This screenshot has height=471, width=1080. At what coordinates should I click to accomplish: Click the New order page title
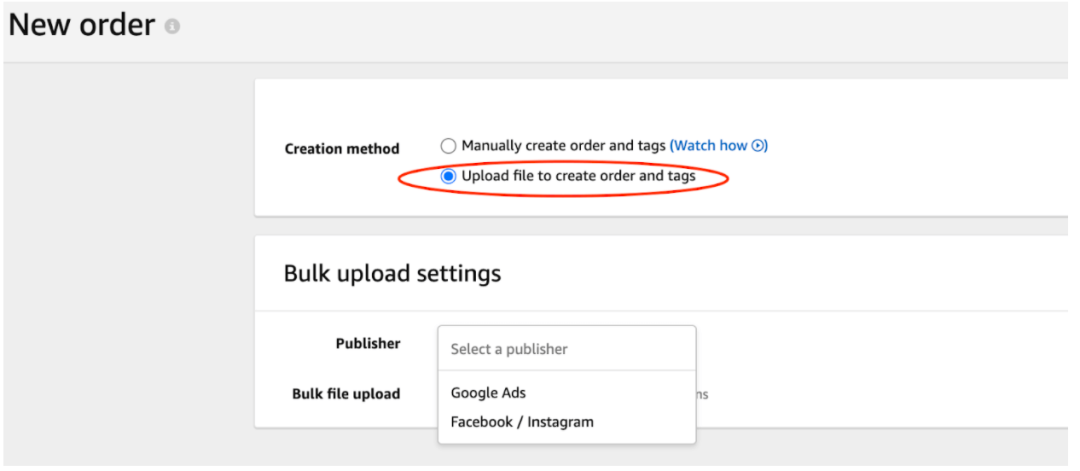point(82,25)
